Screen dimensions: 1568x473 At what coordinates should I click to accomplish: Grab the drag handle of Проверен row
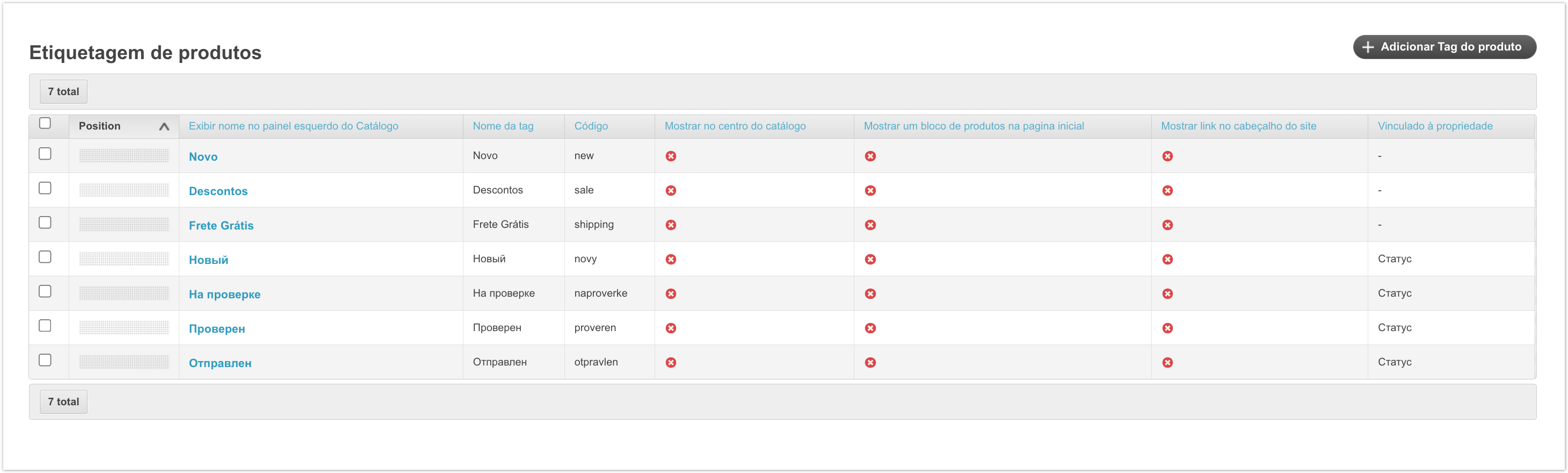(x=124, y=328)
